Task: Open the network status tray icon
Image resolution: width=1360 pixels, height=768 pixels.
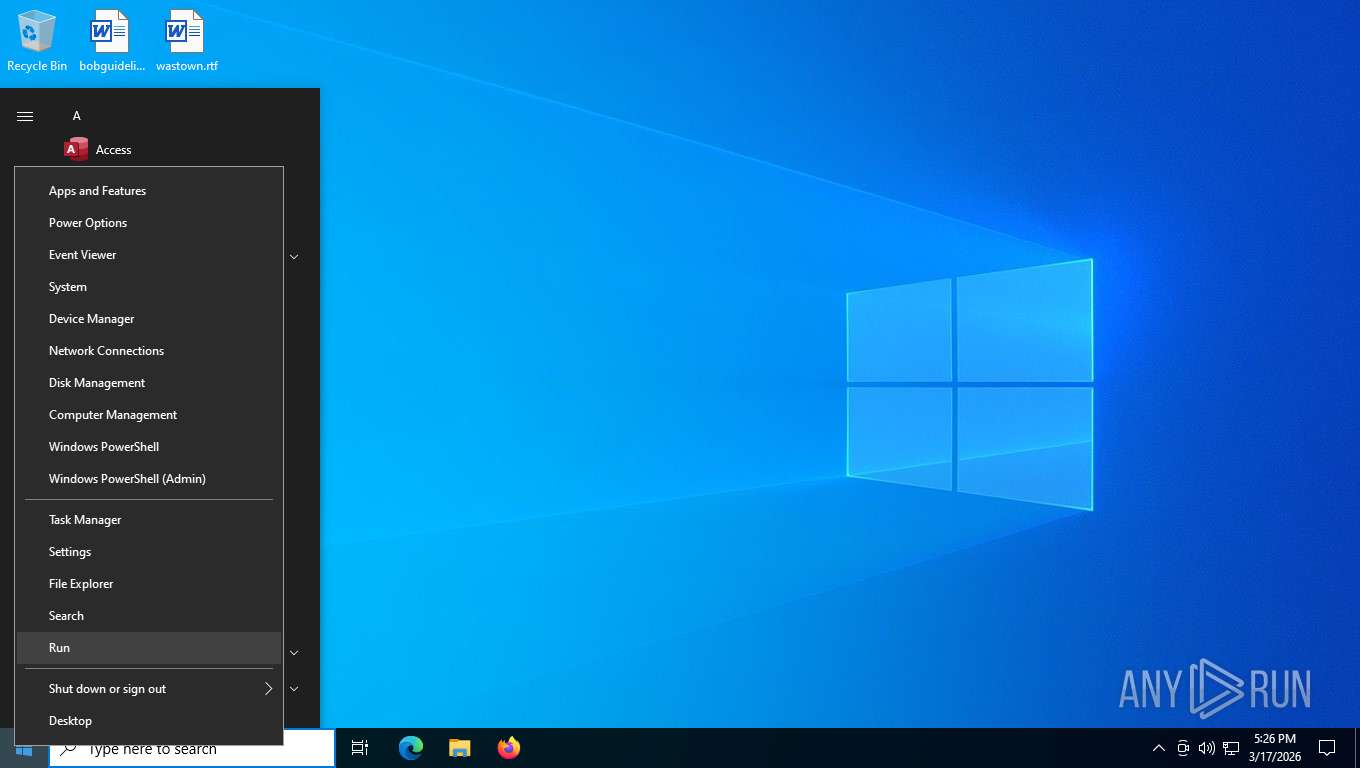Action: tap(1231, 748)
